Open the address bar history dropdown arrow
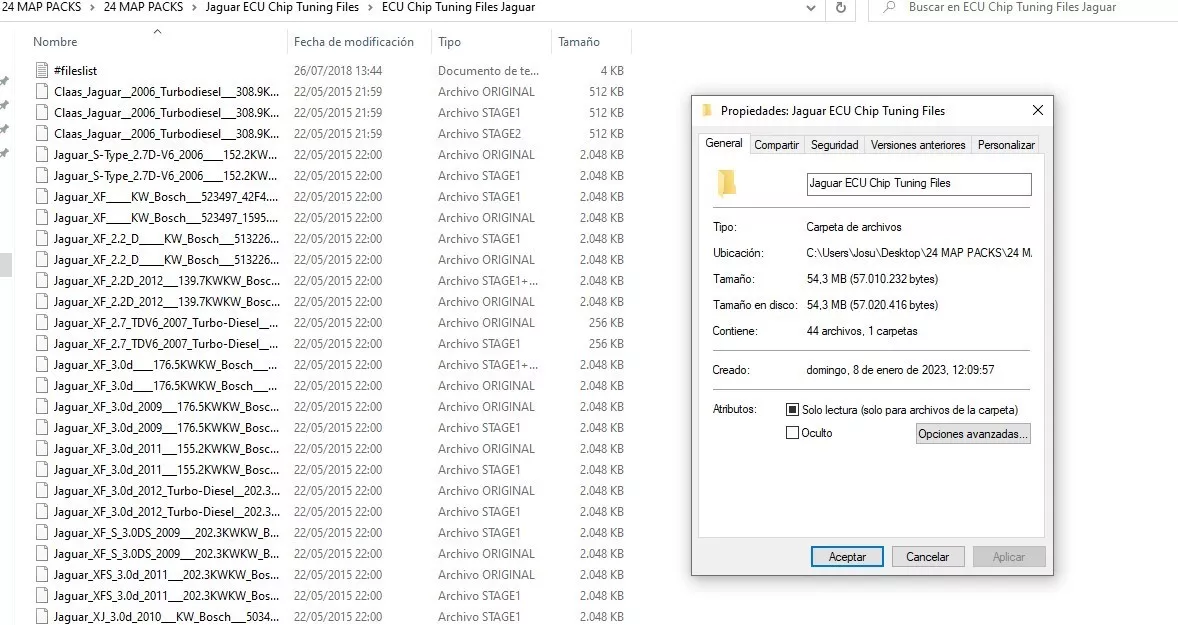Screen dimensions: 1178x625 [x=811, y=8]
